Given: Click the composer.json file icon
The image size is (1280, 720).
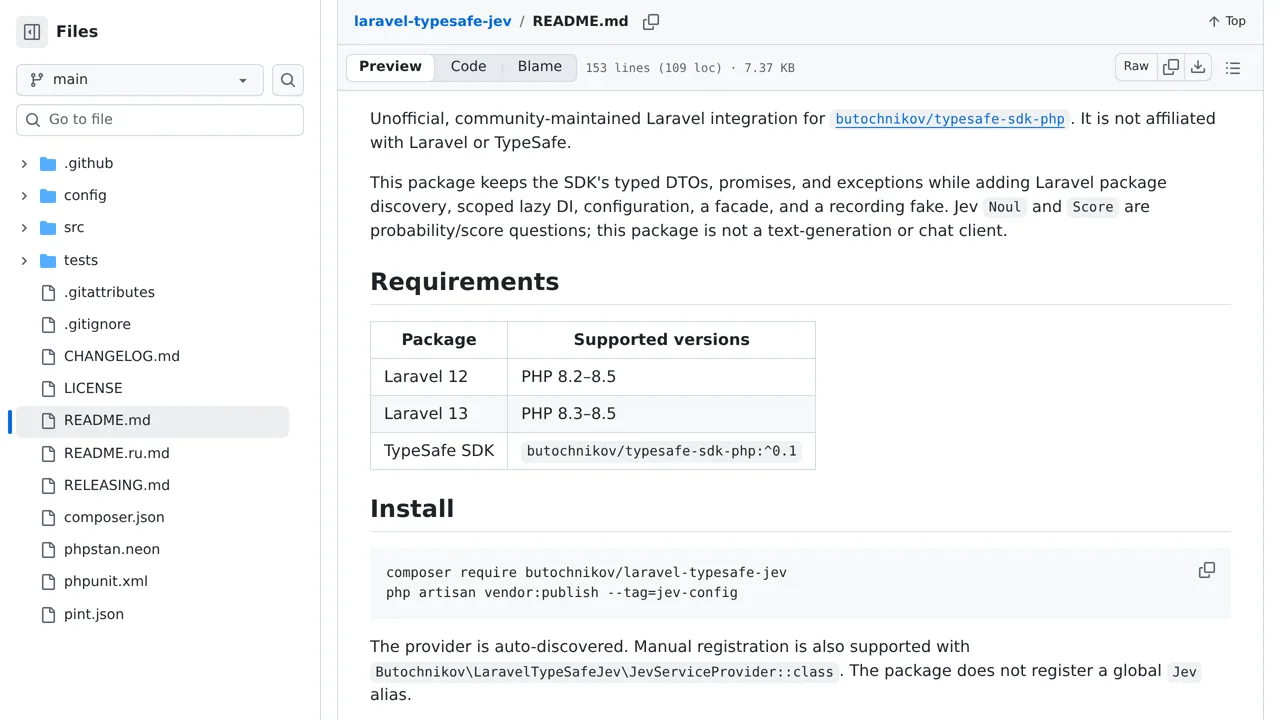Looking at the screenshot, I should (48, 518).
